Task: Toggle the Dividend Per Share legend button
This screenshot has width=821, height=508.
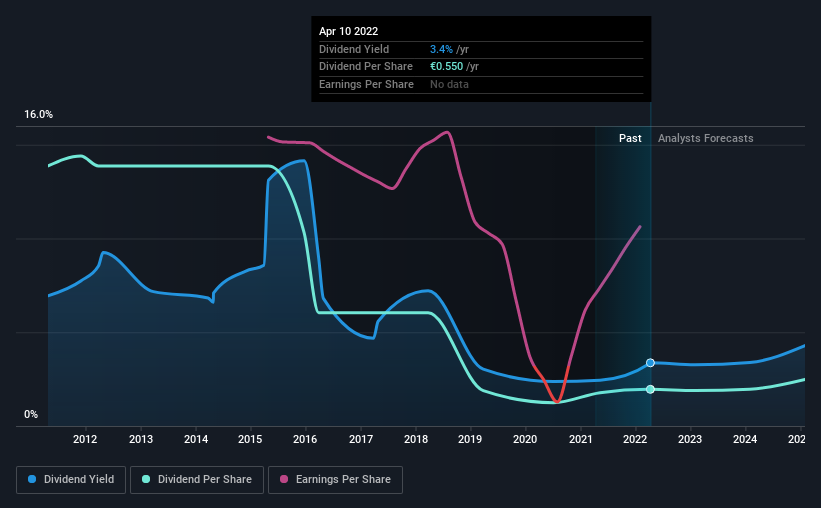Action: 197,480
